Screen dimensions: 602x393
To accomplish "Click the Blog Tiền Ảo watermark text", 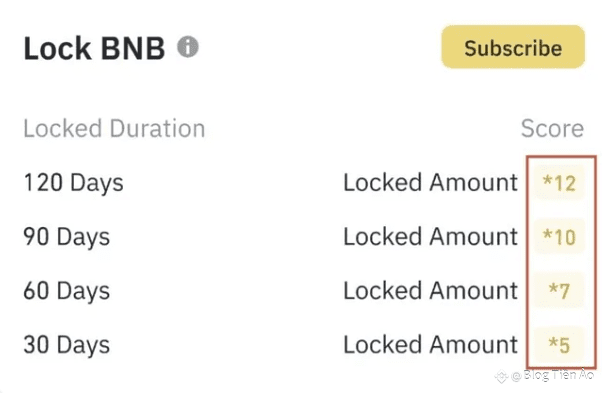I will point(559,375).
